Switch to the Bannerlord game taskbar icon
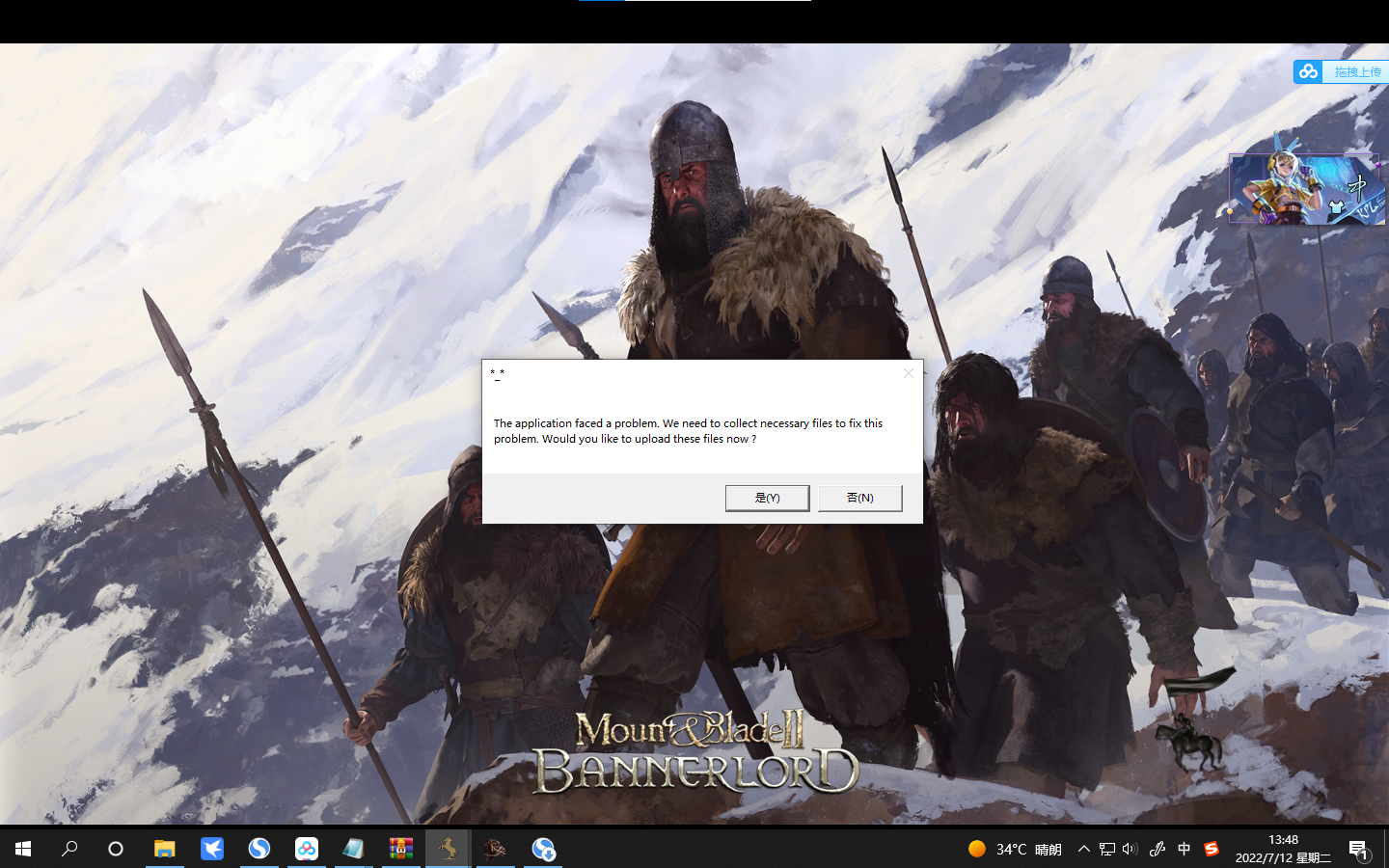1389x868 pixels. coord(496,849)
